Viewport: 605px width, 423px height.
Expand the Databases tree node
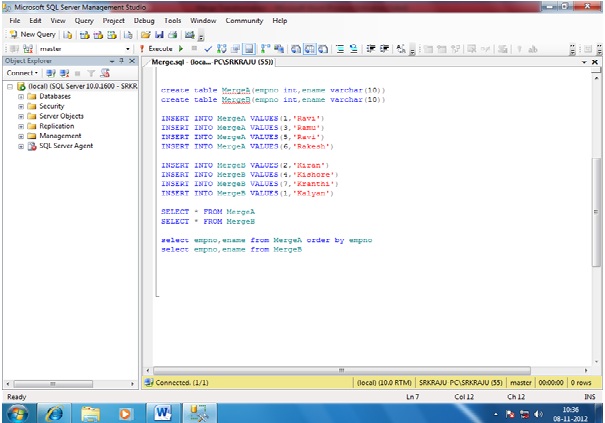(20, 96)
